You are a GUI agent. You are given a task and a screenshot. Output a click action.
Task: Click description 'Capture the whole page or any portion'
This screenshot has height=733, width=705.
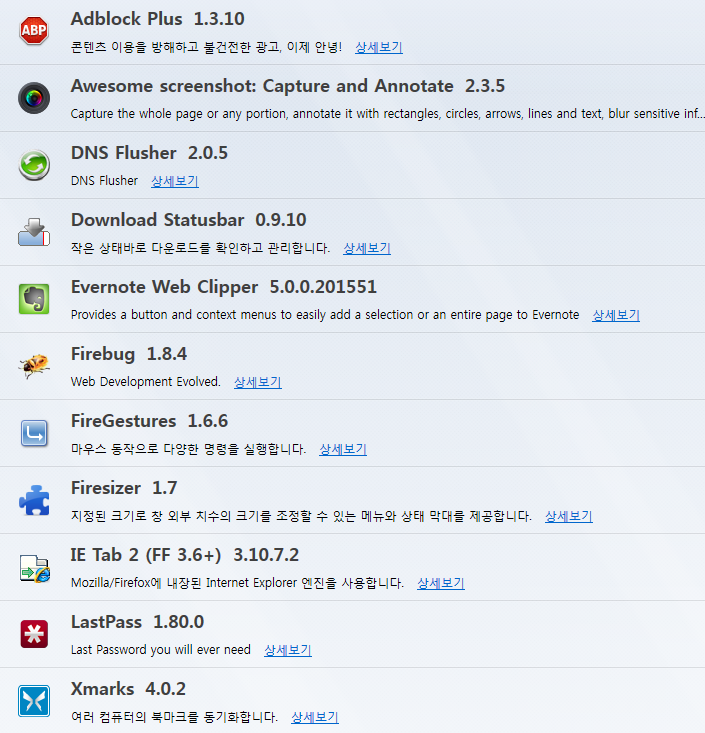pos(388,114)
